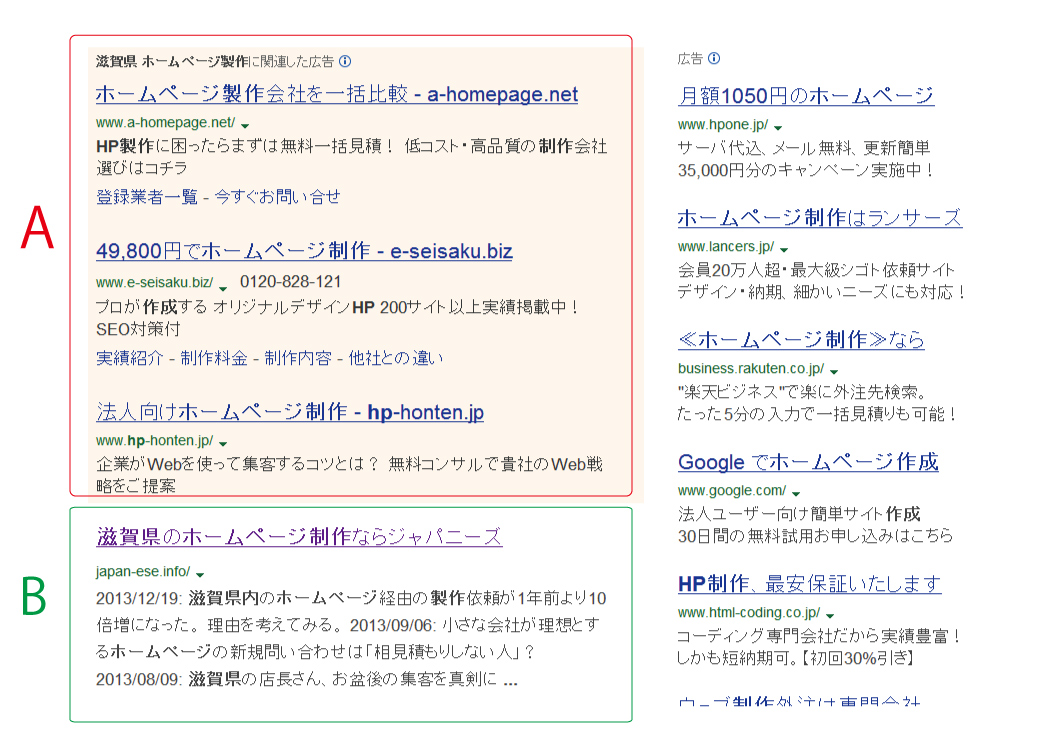Expand the arrow next to www.e-seisaku.biz/
Image resolution: width=1046 pixels, height=742 pixels.
(223, 288)
